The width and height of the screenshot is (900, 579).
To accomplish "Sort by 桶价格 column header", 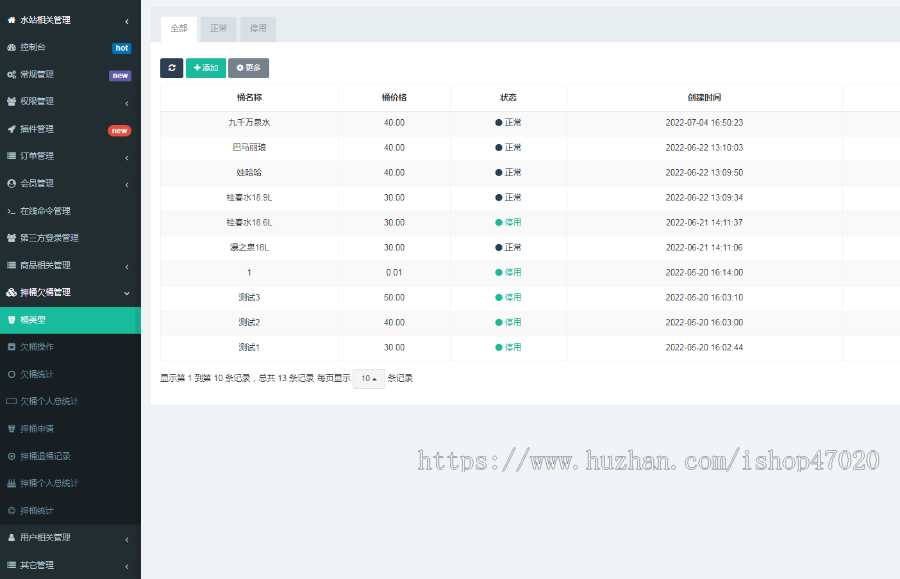I will [x=394, y=98].
